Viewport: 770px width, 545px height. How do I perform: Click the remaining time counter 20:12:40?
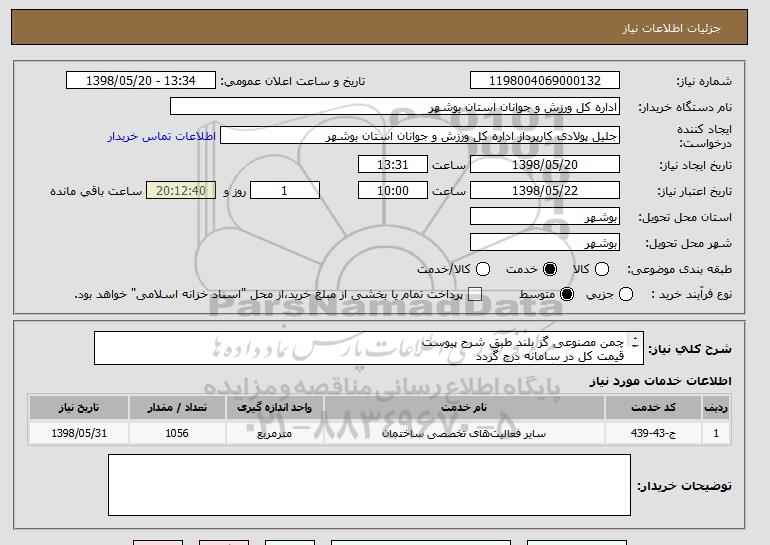tap(181, 191)
